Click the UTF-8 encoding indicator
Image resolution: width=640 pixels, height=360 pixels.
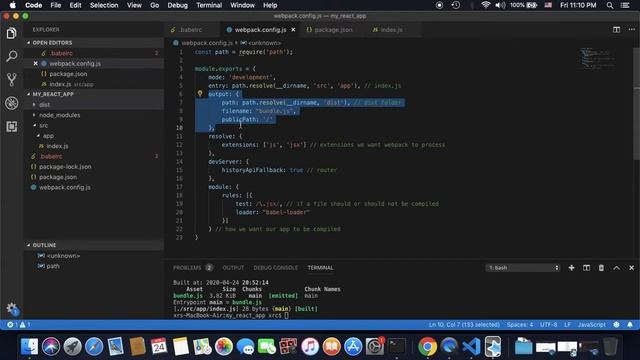click(x=548, y=324)
